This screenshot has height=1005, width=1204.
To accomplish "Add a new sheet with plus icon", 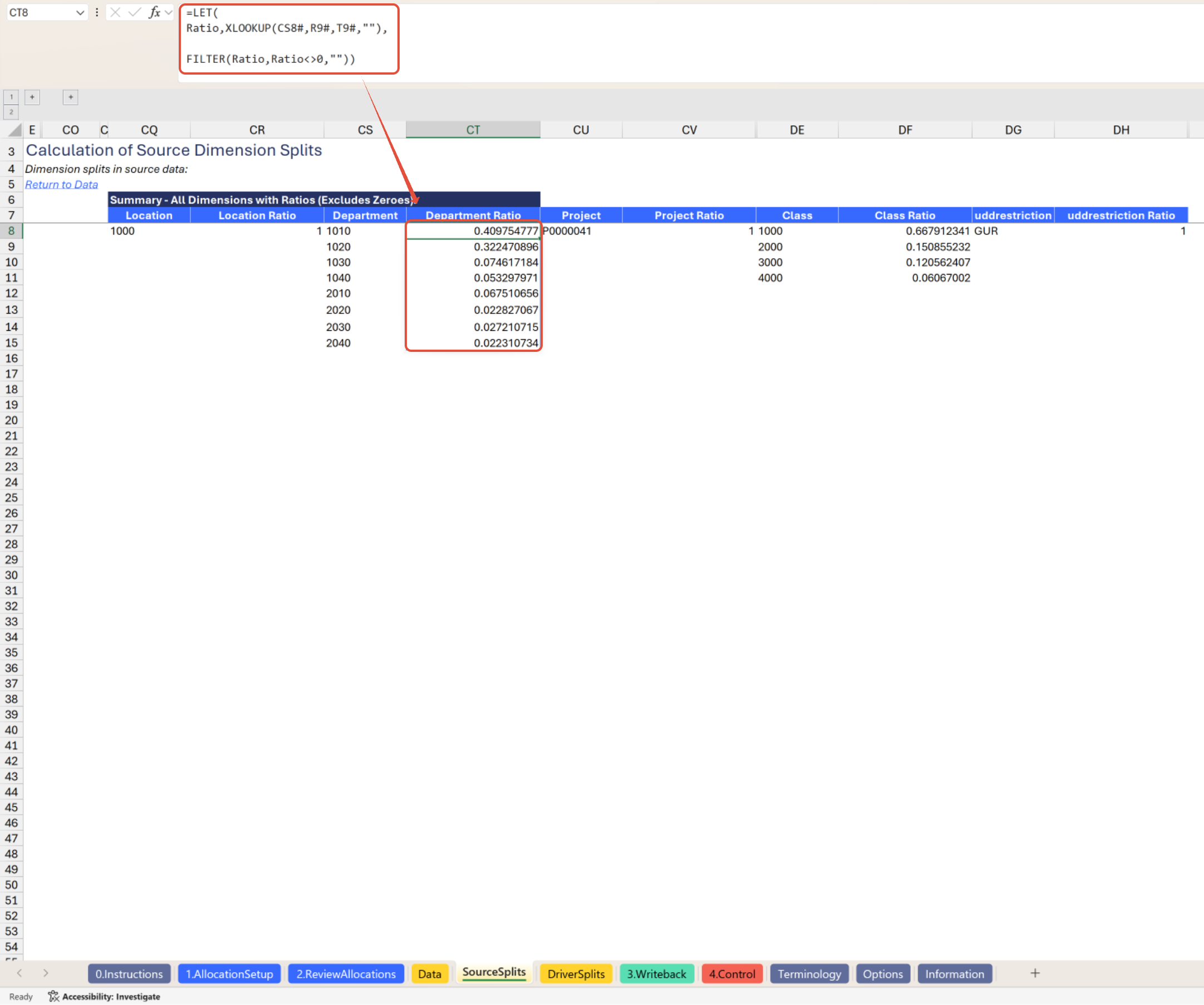I will pos(1035,973).
